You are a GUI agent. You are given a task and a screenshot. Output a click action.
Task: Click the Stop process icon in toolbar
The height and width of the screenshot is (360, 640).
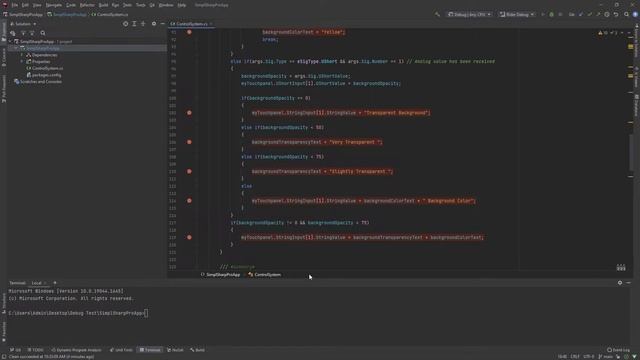click(560, 14)
